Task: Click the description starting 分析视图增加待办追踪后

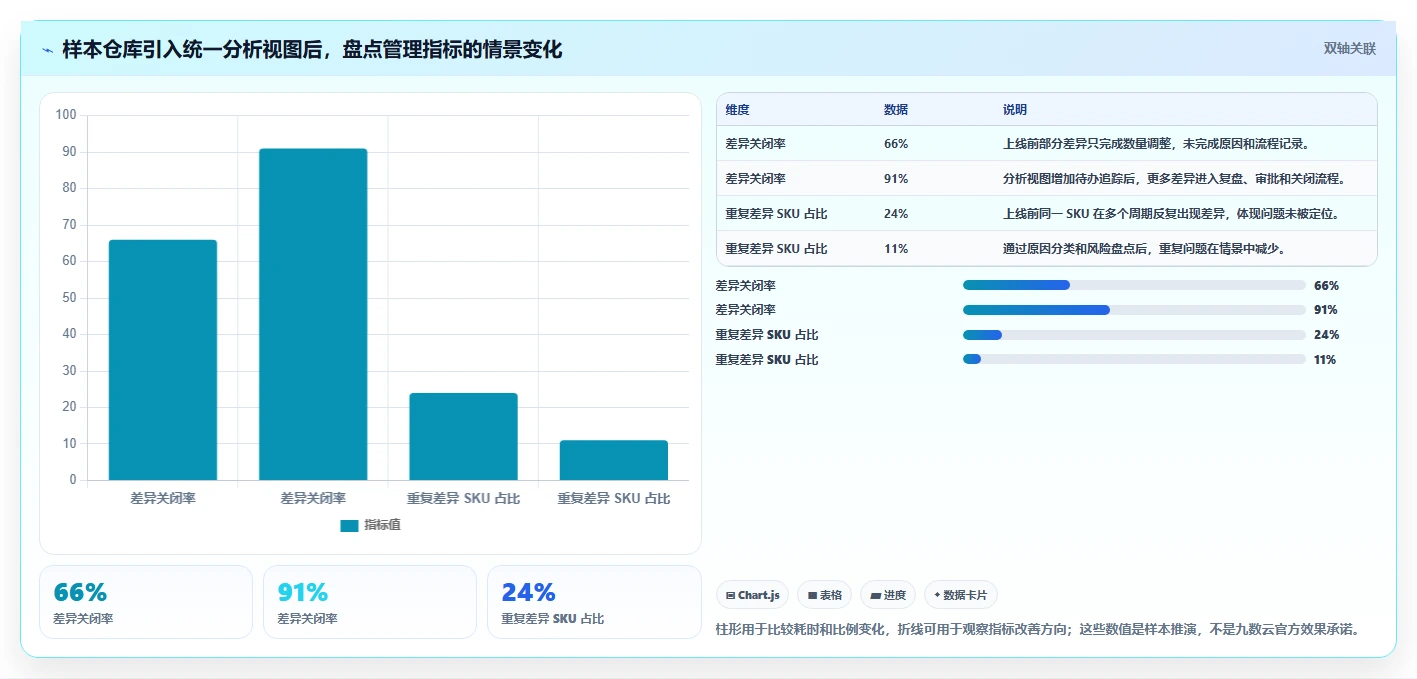Action: point(1175,179)
